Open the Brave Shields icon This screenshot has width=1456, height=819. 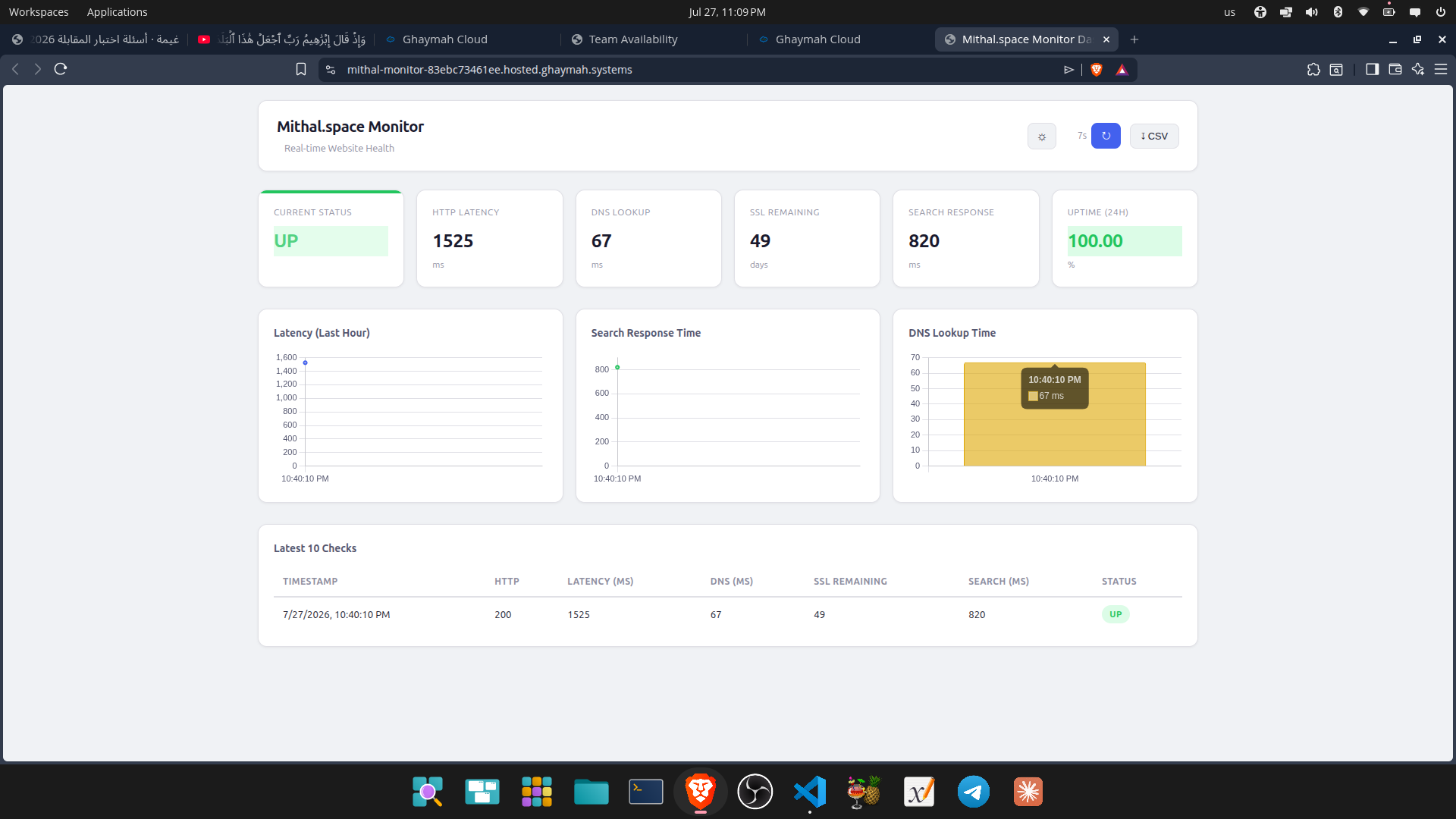tap(1096, 70)
